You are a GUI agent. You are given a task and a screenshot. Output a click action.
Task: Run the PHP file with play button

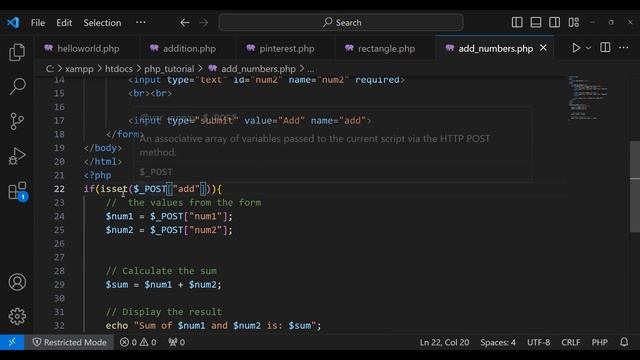(x=576, y=48)
